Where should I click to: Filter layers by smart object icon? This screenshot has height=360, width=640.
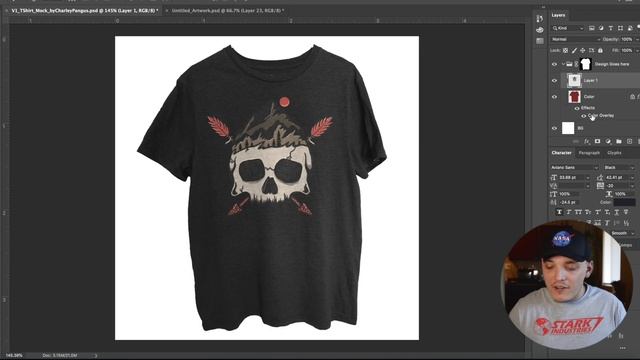point(630,28)
